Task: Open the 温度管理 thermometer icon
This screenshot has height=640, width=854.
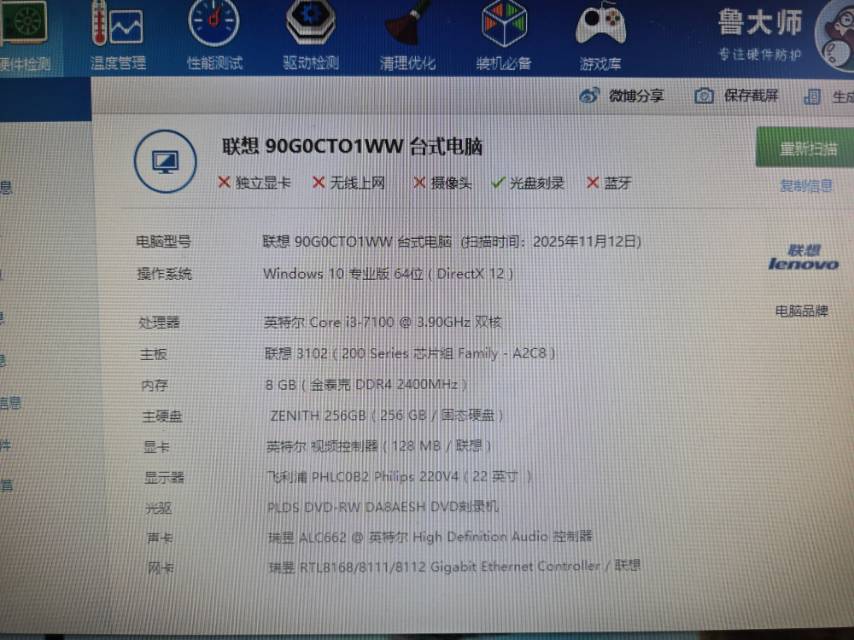Action: click(x=117, y=24)
